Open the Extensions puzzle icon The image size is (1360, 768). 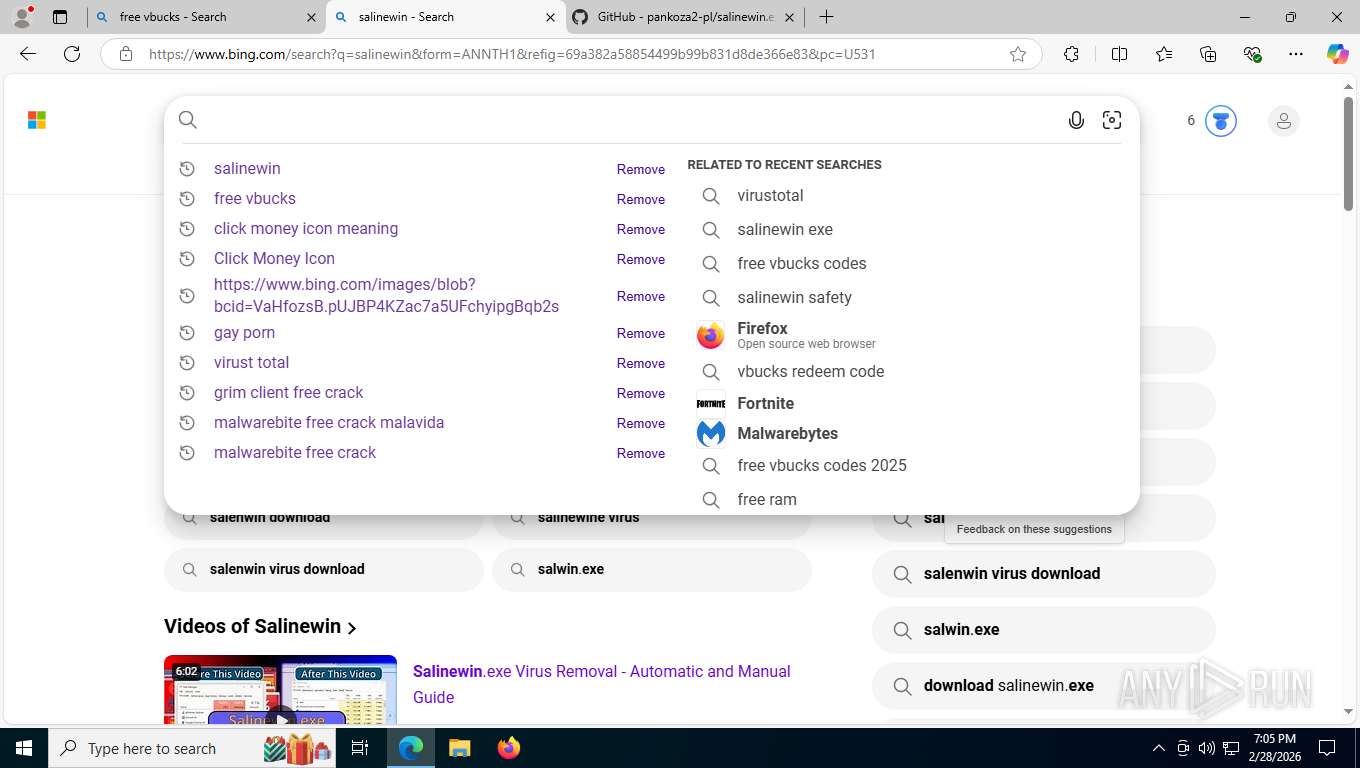point(1071,54)
